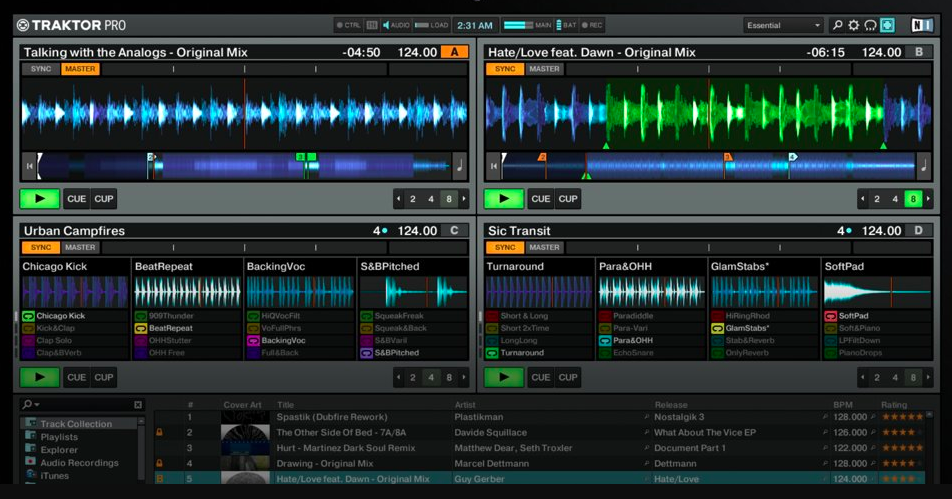Toggle SYNC on deck B
952x499 pixels.
(505, 69)
